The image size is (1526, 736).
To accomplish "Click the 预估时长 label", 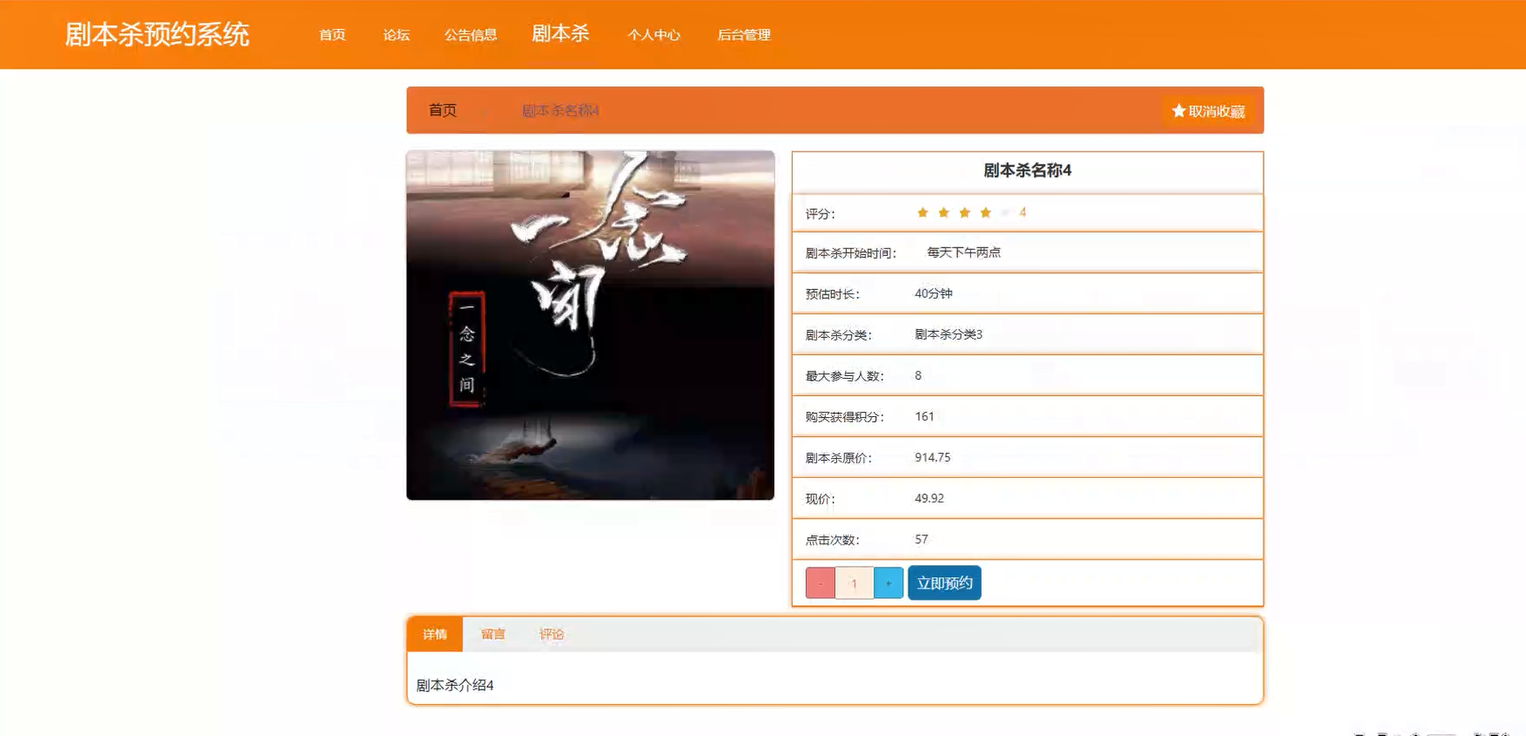I will tap(832, 295).
